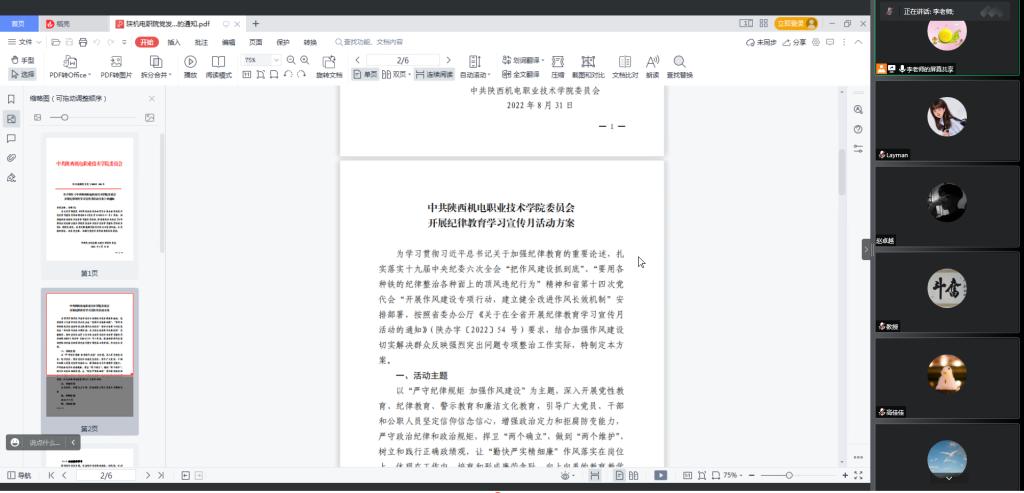Click the 播放 play slideshow icon
Viewport: 1024px width, 493px height.
(190, 66)
